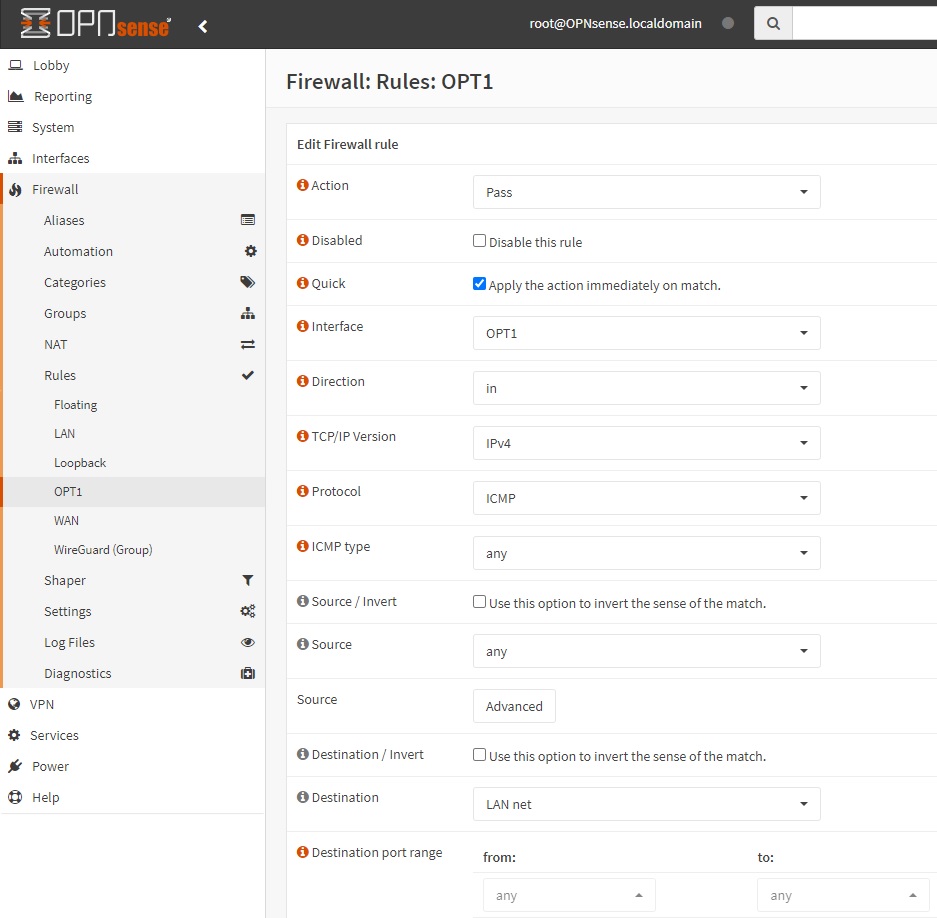Check the Source / Invert option
Image resolution: width=937 pixels, height=918 pixels.
click(x=479, y=602)
